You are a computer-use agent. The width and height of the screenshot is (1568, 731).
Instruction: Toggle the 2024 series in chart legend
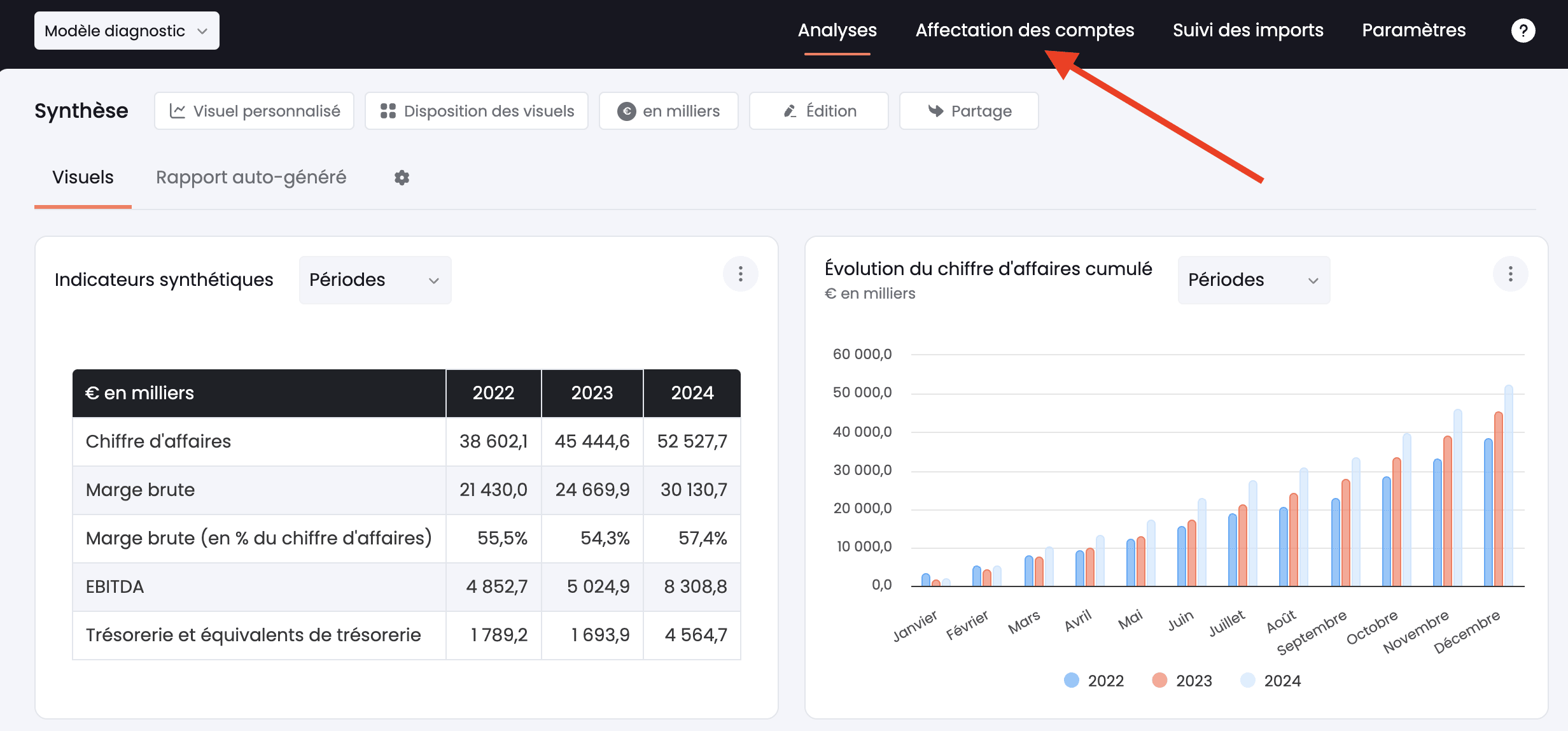[1270, 681]
